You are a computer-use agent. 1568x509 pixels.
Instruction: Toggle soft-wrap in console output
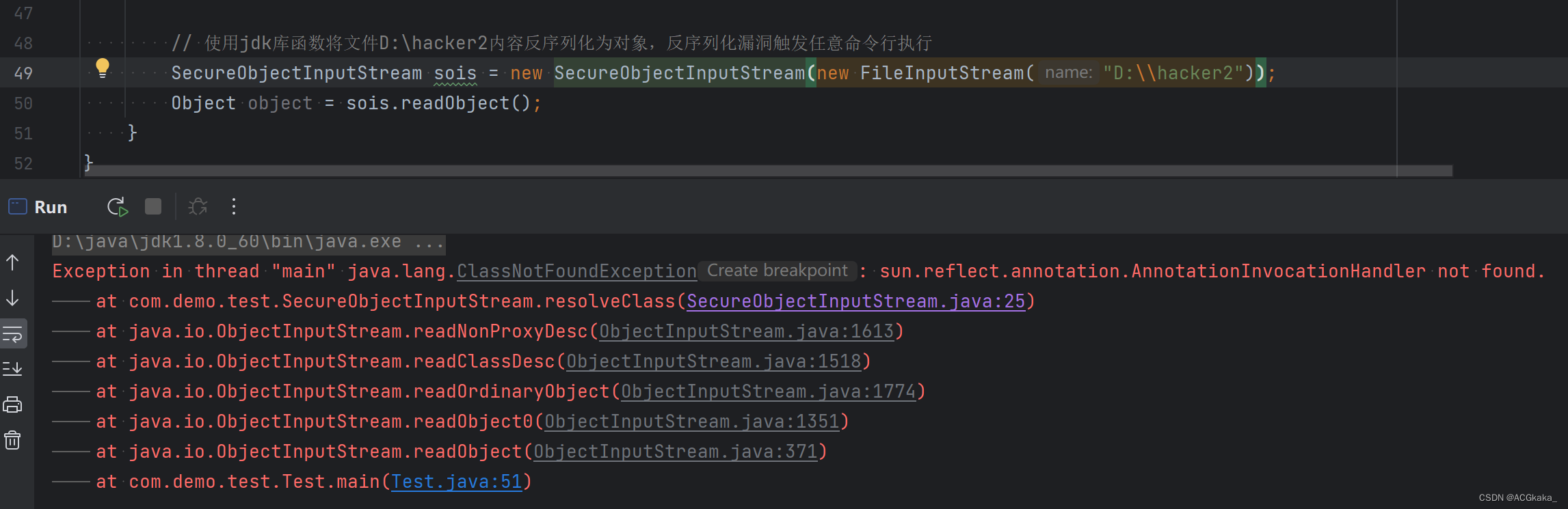coord(13,334)
